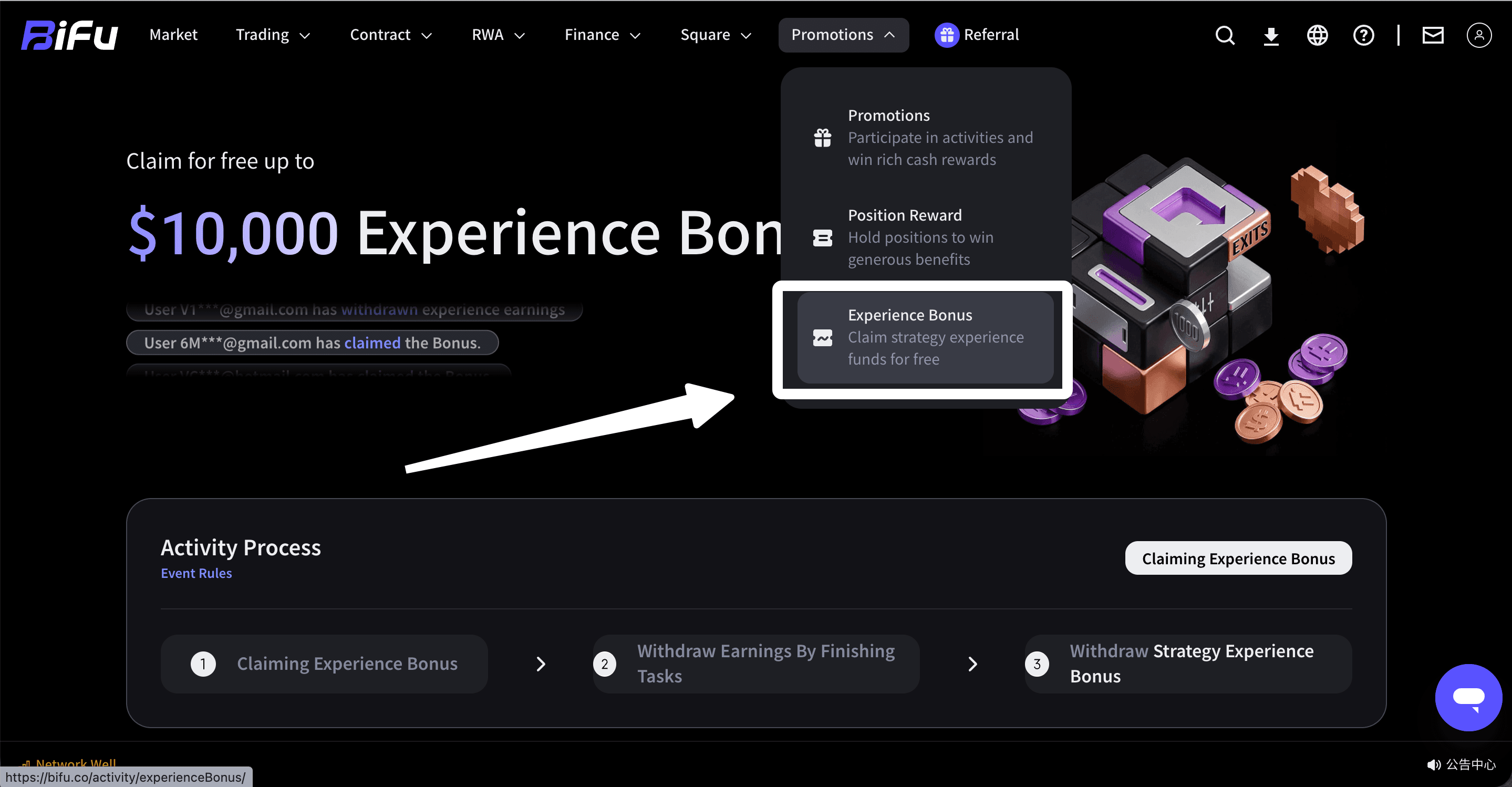Image resolution: width=1512 pixels, height=787 pixels.
Task: Expand the Contract dropdown menu
Action: 390,35
